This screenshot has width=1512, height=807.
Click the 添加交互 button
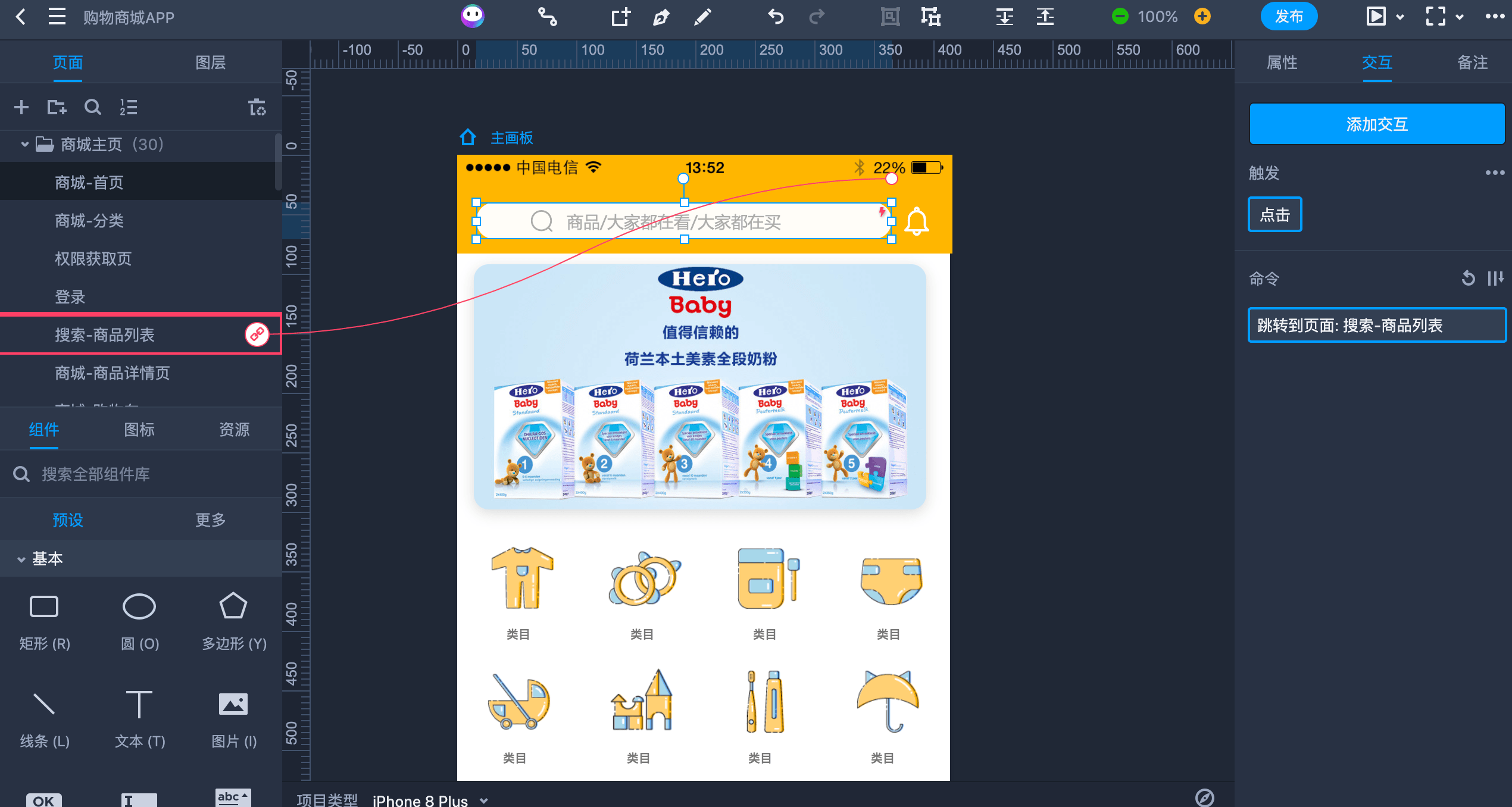[x=1377, y=124]
